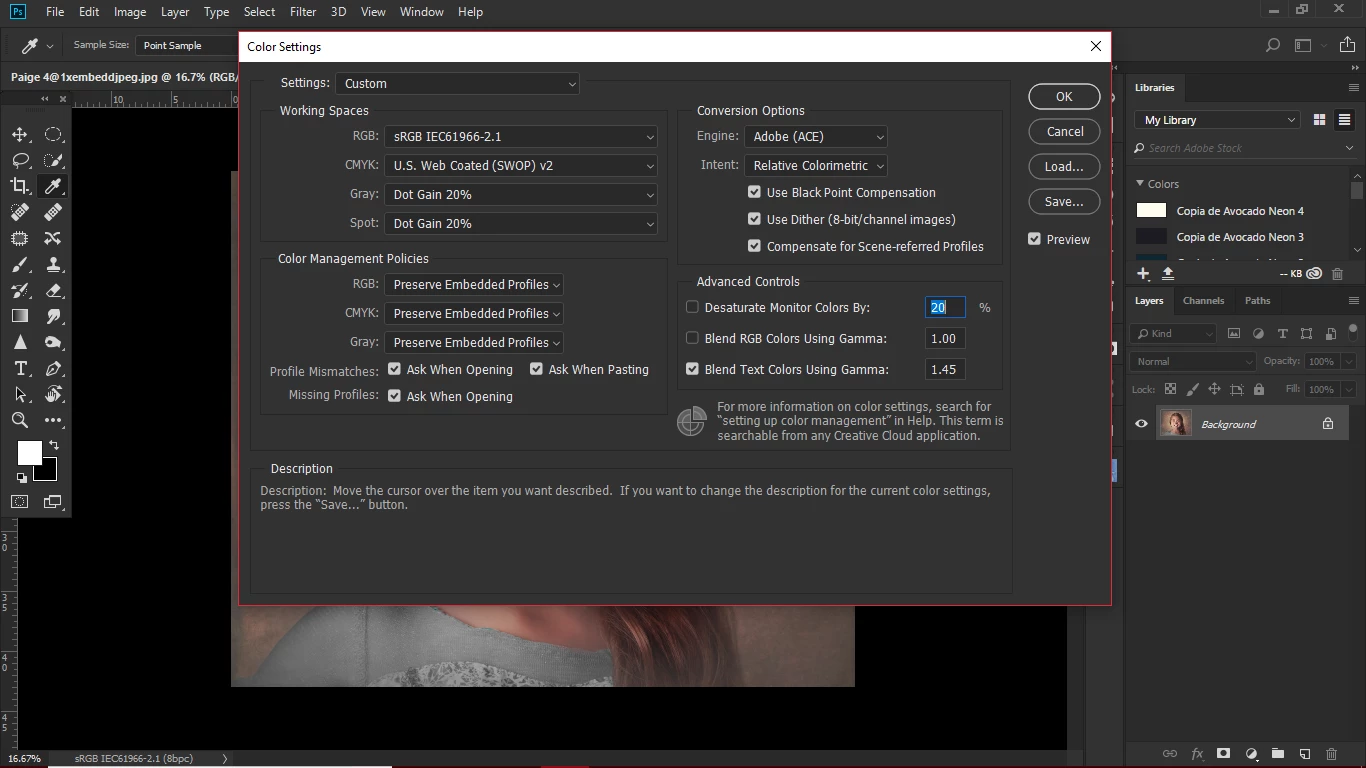This screenshot has width=1366, height=768.
Task: Select the Quick Selection tool
Action: 53,160
